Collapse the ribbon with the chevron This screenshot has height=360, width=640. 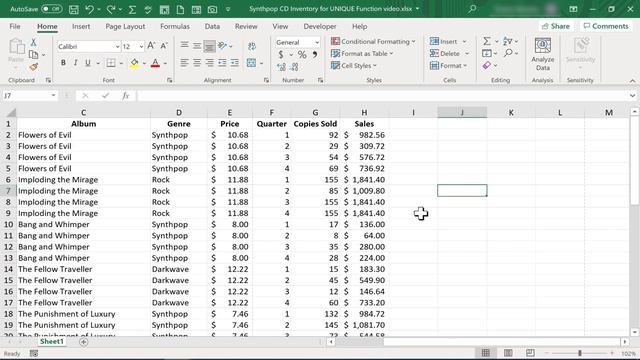tap(632, 81)
